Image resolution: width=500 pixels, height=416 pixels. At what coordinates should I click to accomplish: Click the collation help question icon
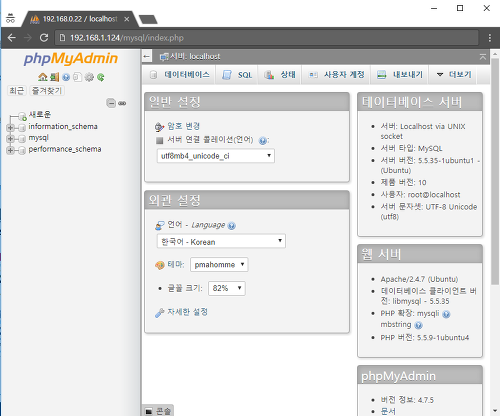(x=263, y=141)
